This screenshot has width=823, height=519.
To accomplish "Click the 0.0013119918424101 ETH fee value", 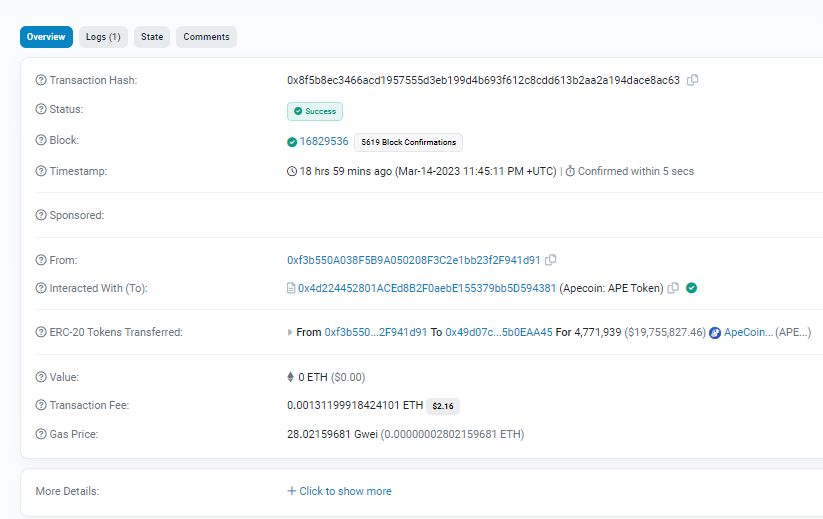I will click(355, 405).
